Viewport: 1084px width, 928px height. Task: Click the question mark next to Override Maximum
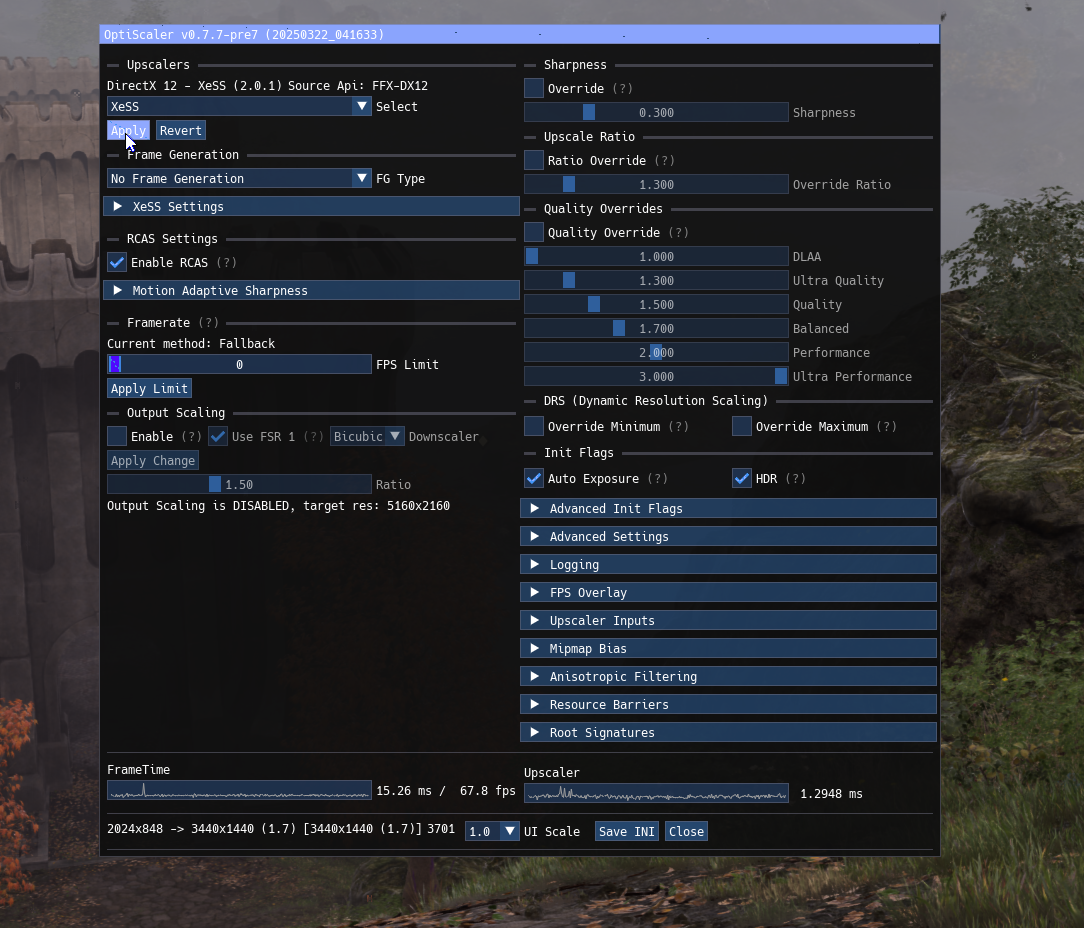click(x=888, y=426)
